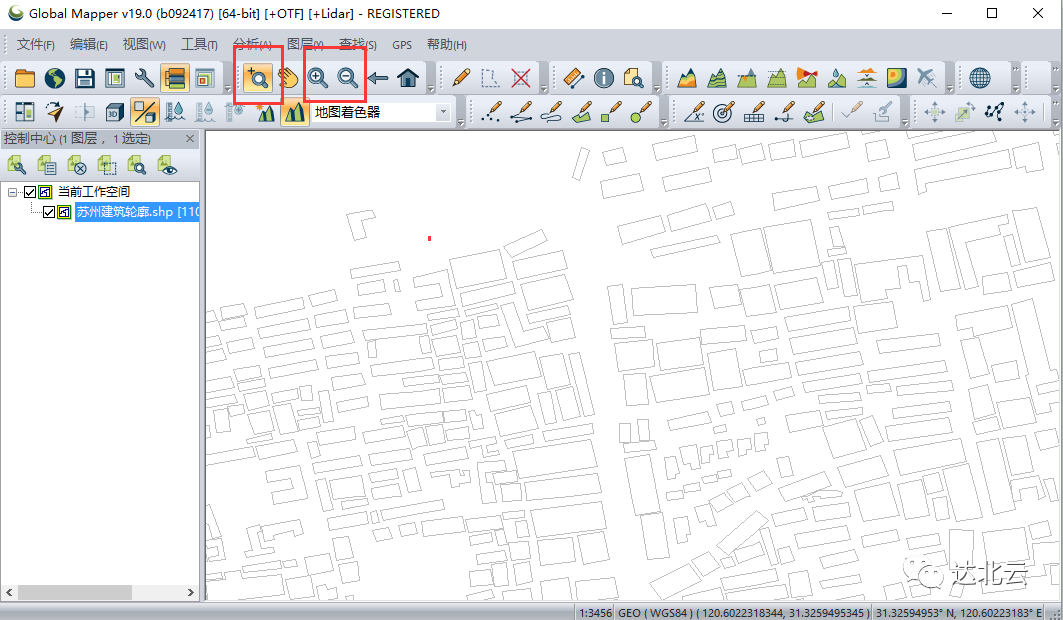Save the workspace with the floppy disk icon
Image resolution: width=1063 pixels, height=620 pixels.
(85, 78)
